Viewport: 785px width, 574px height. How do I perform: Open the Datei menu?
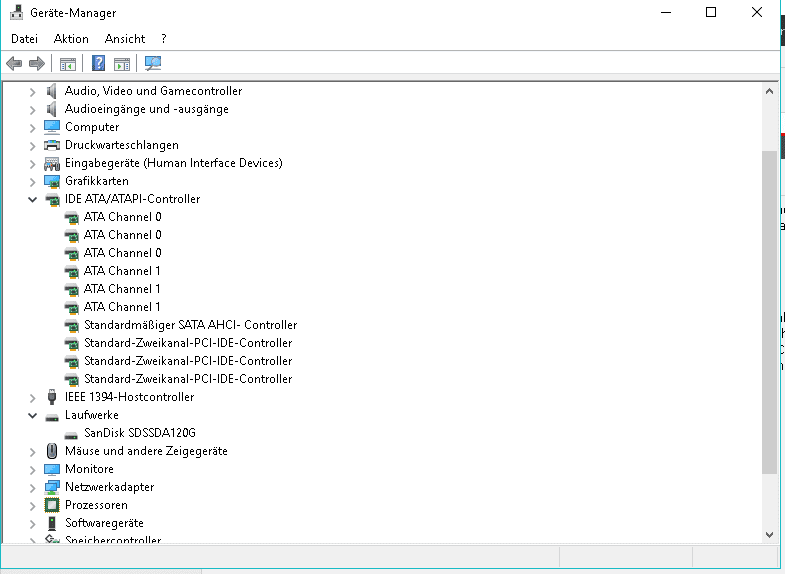click(24, 39)
